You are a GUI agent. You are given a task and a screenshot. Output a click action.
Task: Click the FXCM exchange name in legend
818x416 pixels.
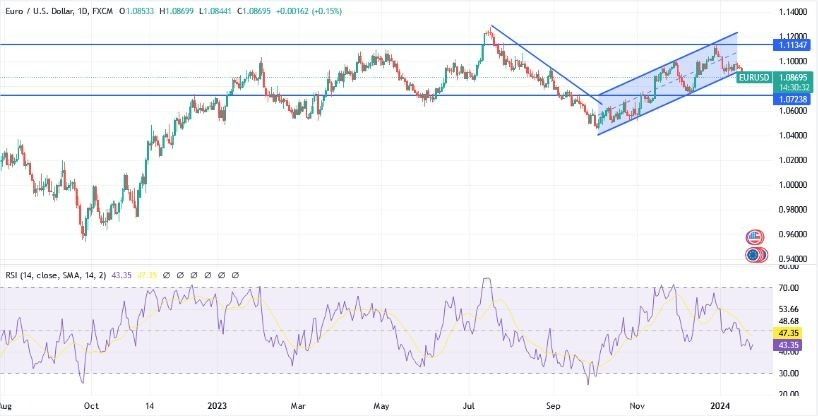pos(101,11)
